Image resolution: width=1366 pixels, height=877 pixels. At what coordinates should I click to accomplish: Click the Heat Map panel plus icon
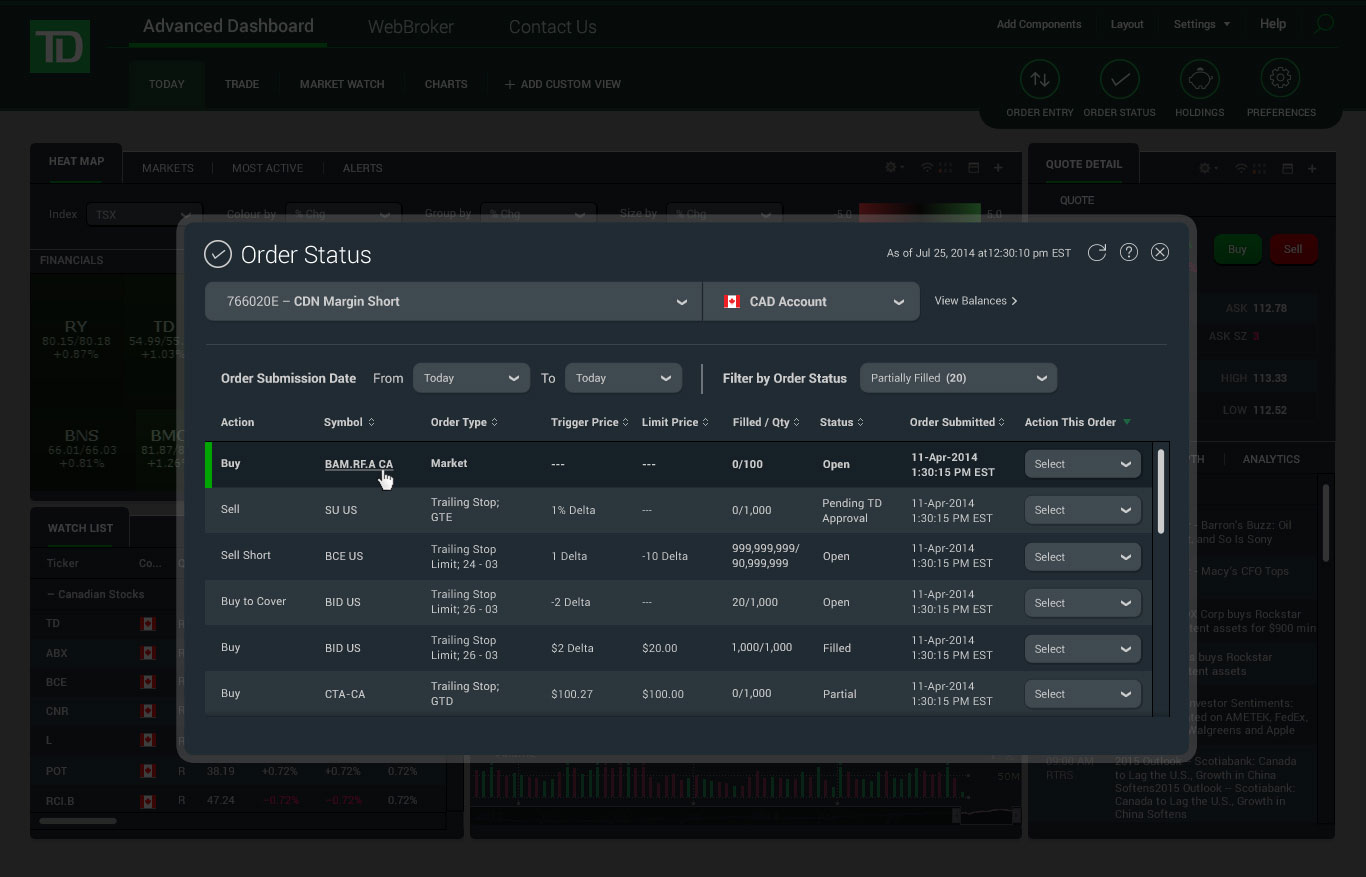coord(998,168)
